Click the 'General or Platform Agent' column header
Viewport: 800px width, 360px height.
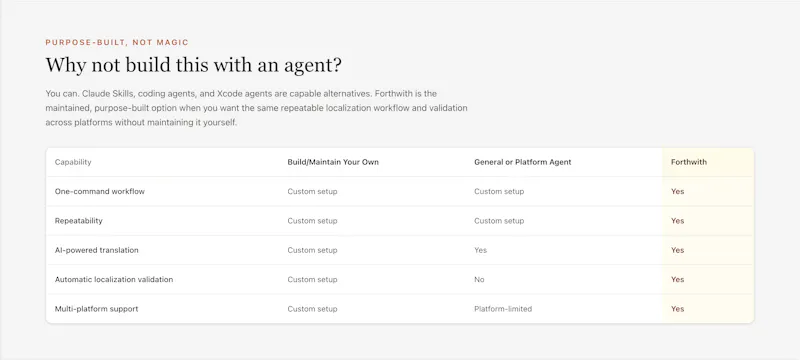[522, 162]
